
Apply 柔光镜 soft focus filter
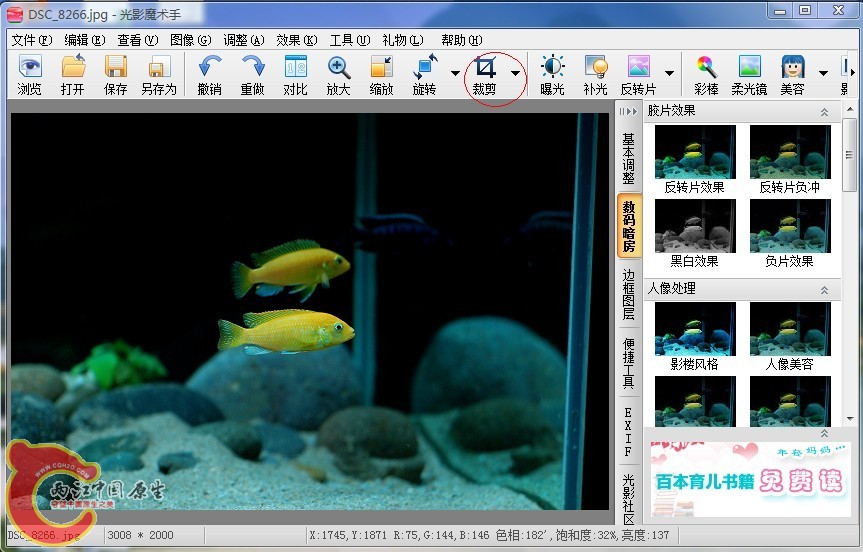point(749,75)
